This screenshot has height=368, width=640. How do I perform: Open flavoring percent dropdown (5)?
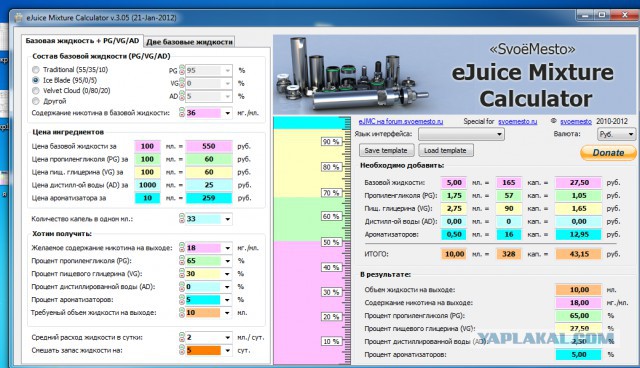[x=227, y=299]
